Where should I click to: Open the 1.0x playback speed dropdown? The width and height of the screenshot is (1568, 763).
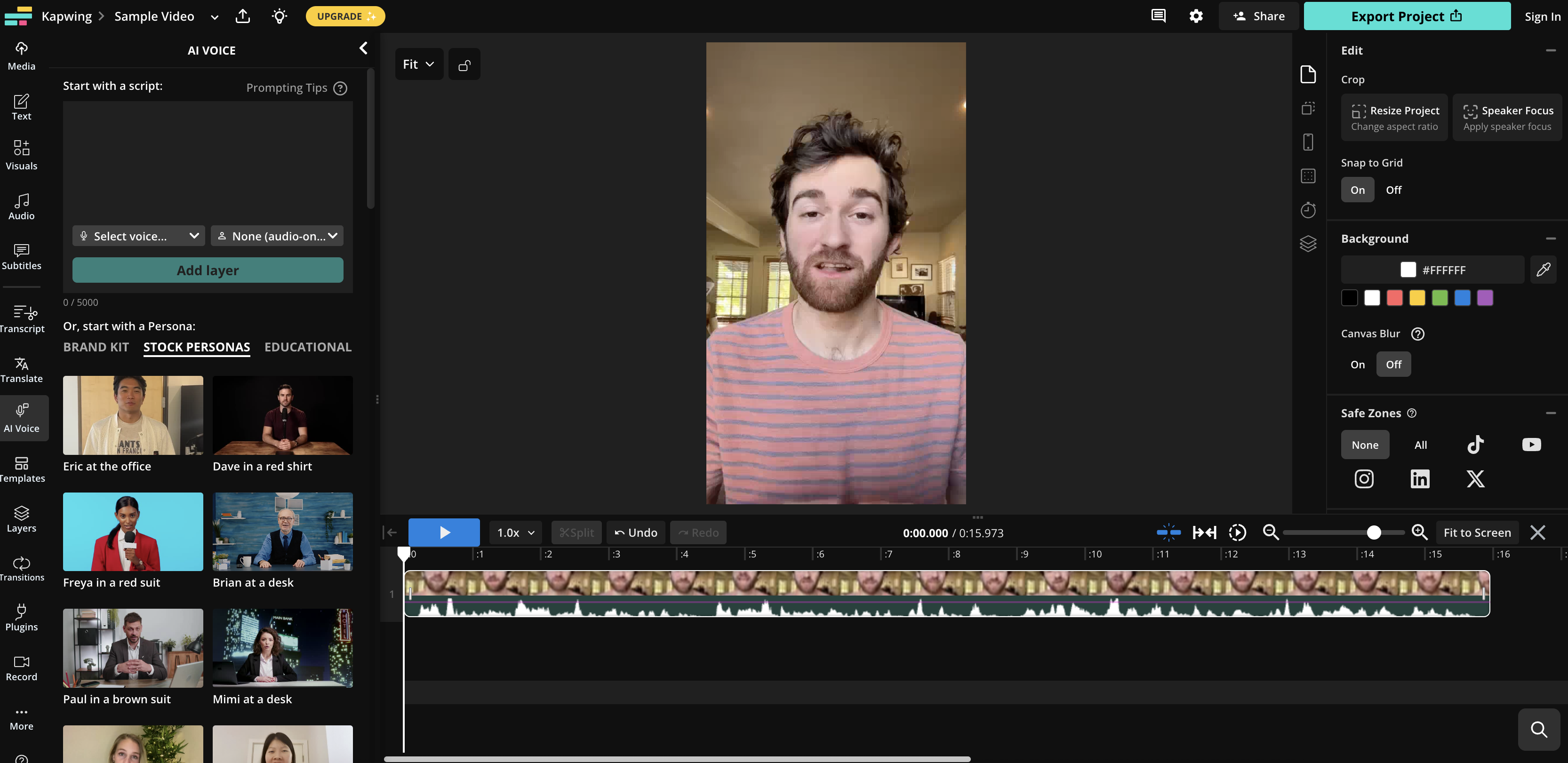click(515, 533)
